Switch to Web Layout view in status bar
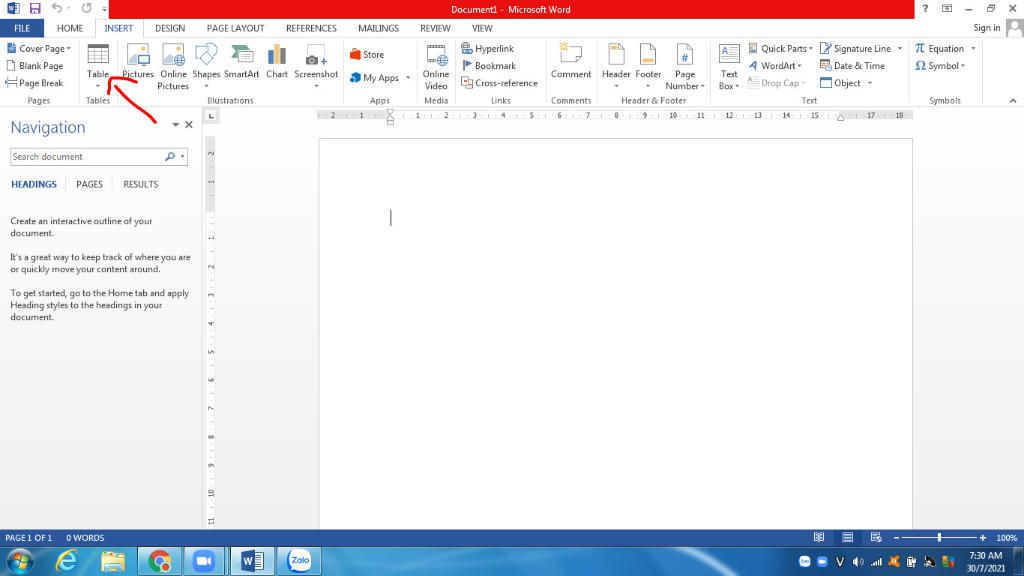This screenshot has height=576, width=1024. pyautogui.click(x=875, y=538)
